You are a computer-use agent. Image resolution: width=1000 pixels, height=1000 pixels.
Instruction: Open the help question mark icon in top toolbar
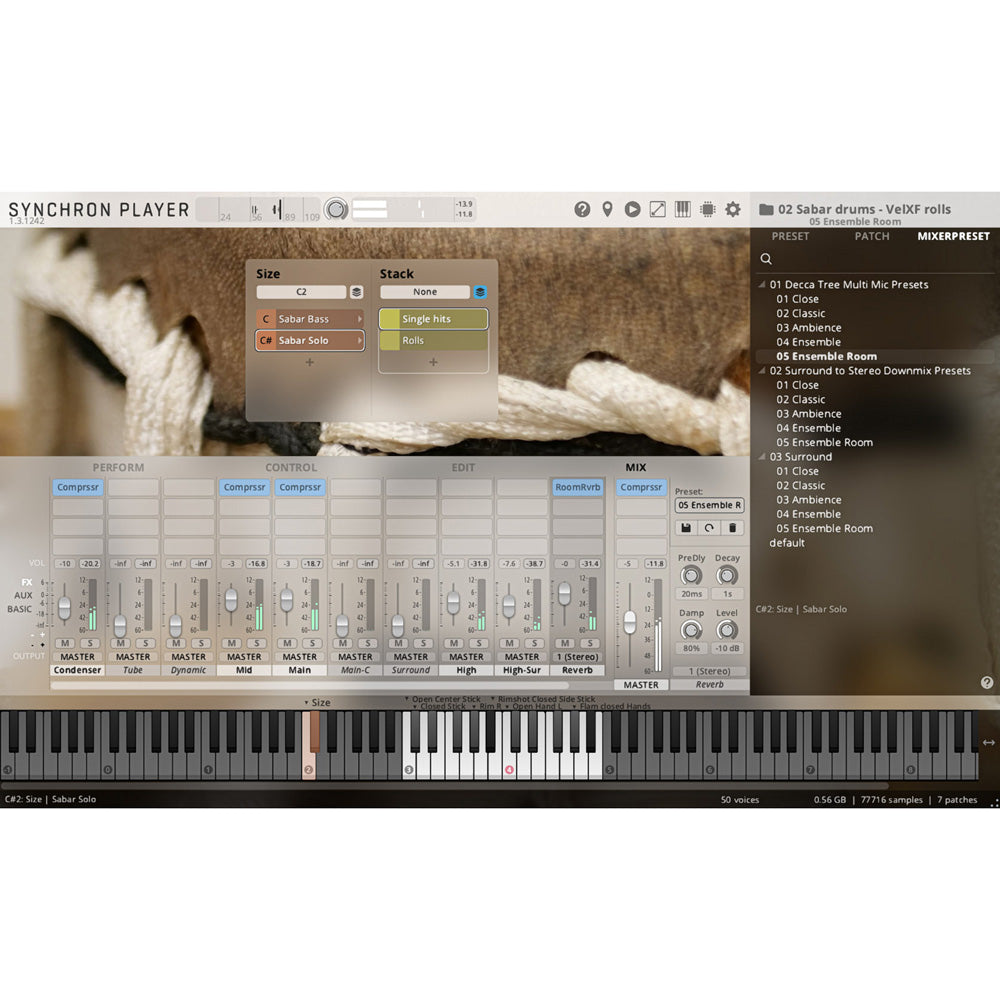tap(582, 209)
